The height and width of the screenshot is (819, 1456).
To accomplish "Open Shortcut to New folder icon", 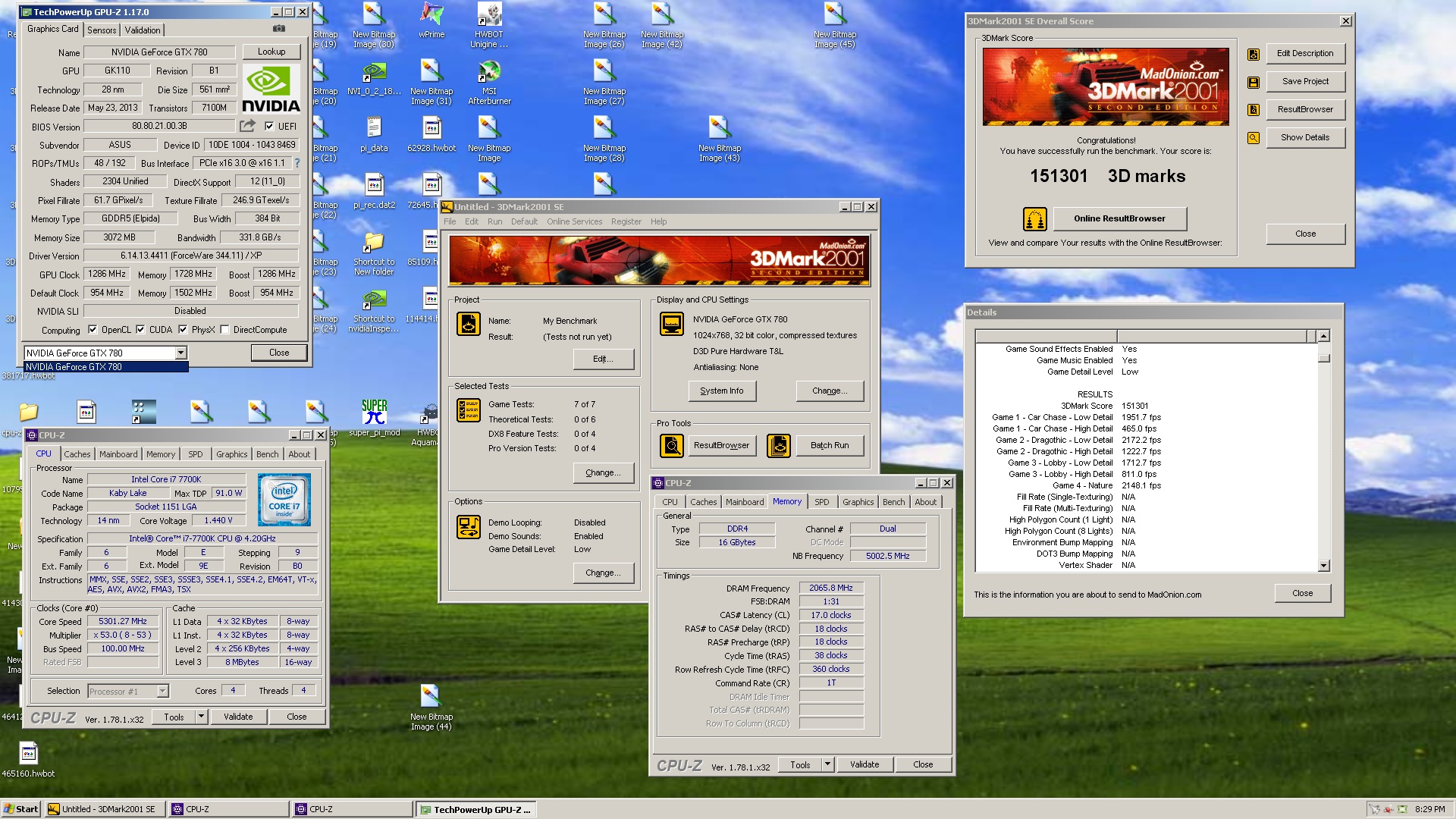I will point(374,253).
